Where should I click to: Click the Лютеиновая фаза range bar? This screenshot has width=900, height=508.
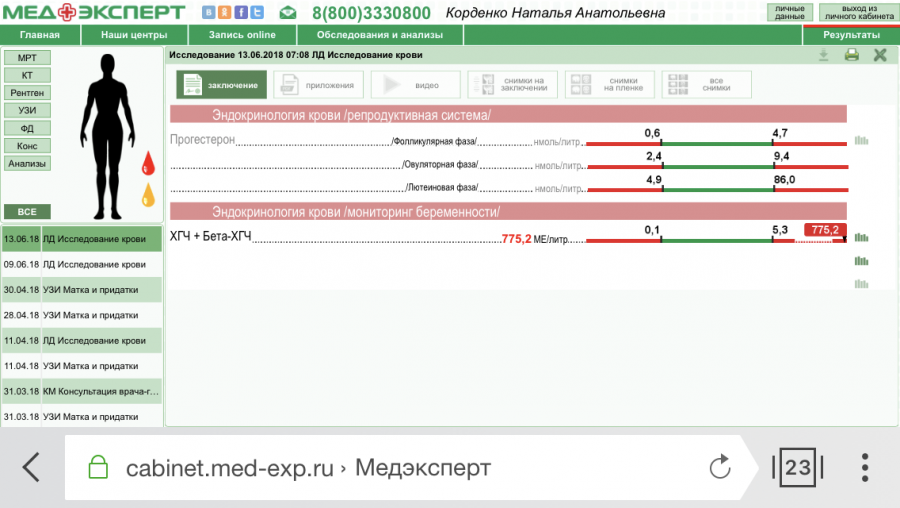717,189
